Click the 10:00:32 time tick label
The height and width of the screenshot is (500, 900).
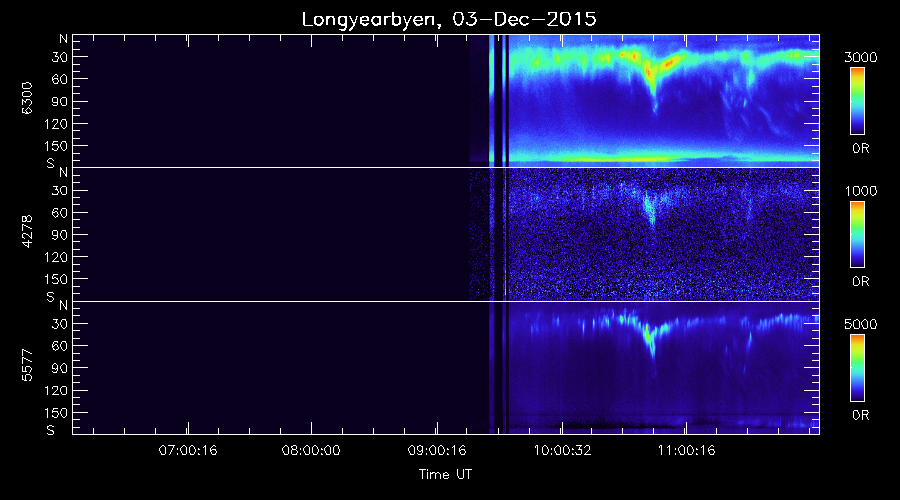[562, 451]
